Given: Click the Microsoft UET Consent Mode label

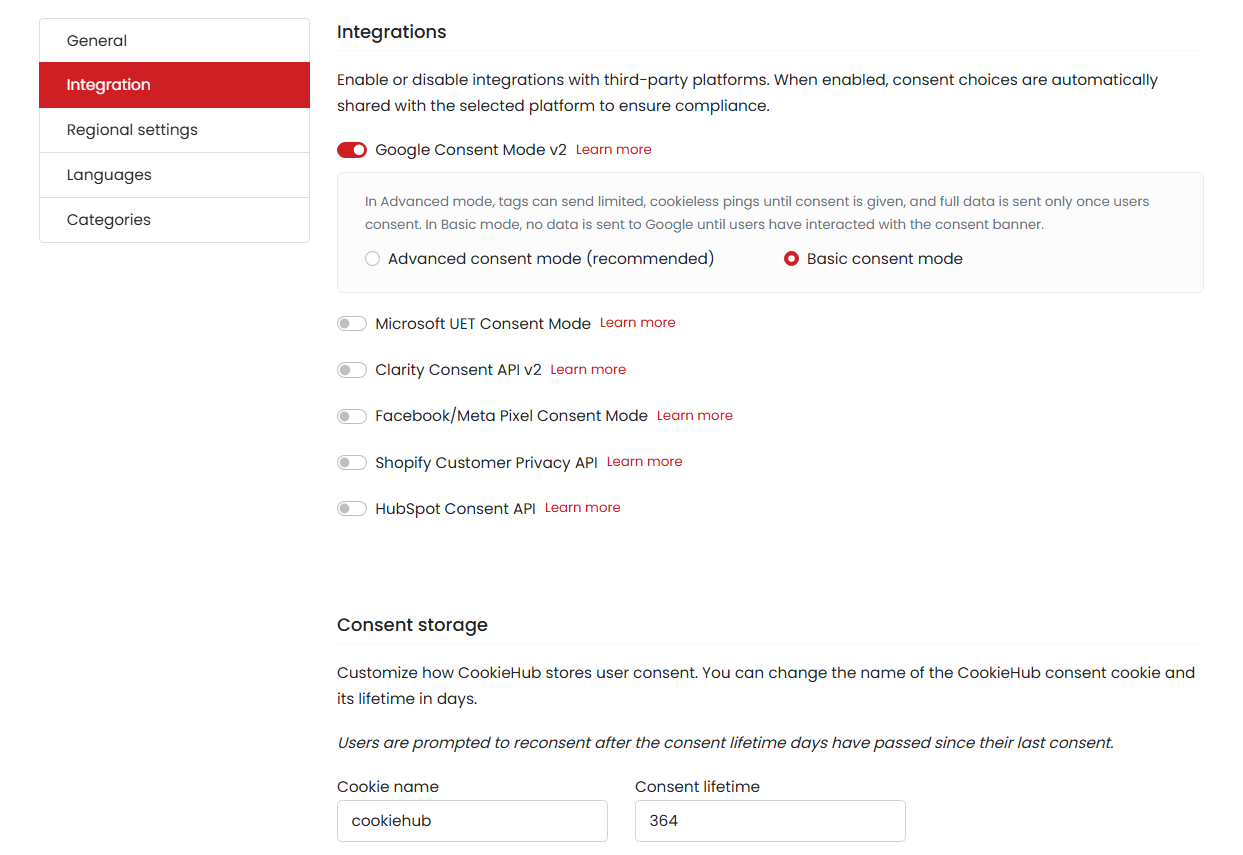Looking at the screenshot, I should [483, 324].
